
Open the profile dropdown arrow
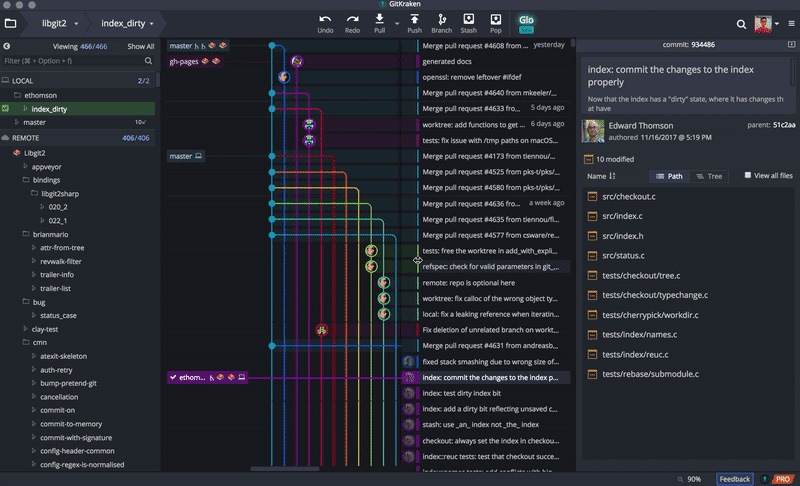[777, 23]
